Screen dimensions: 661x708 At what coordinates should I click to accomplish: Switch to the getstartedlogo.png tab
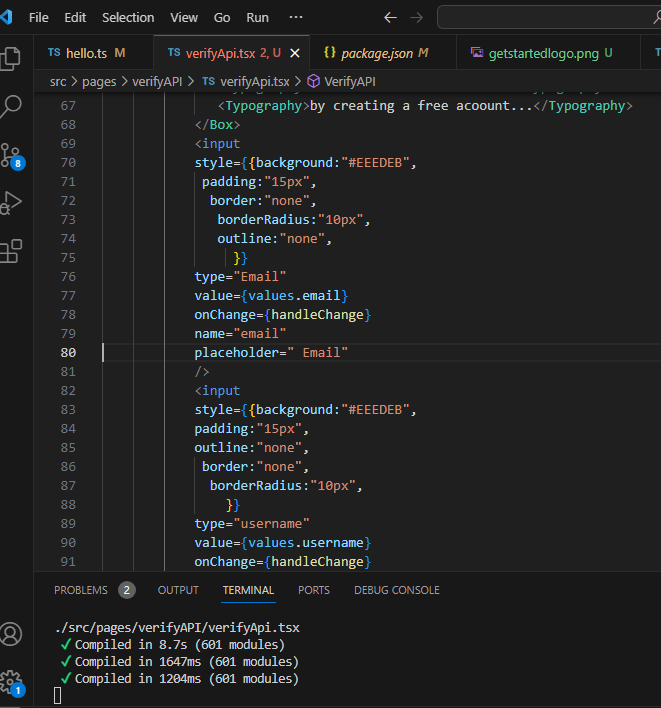click(548, 53)
